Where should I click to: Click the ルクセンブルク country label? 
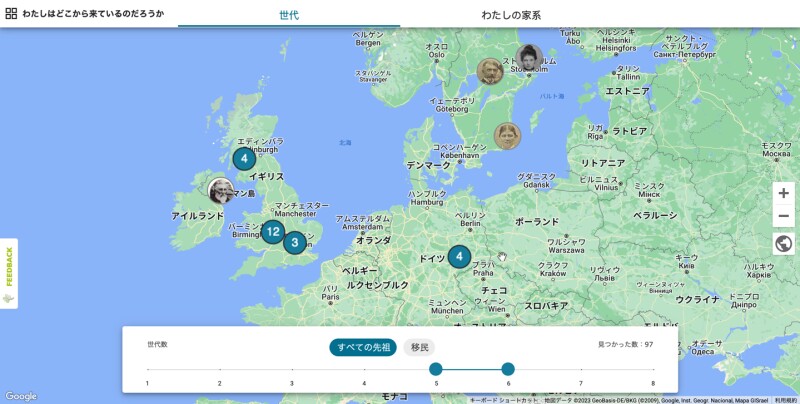378,285
